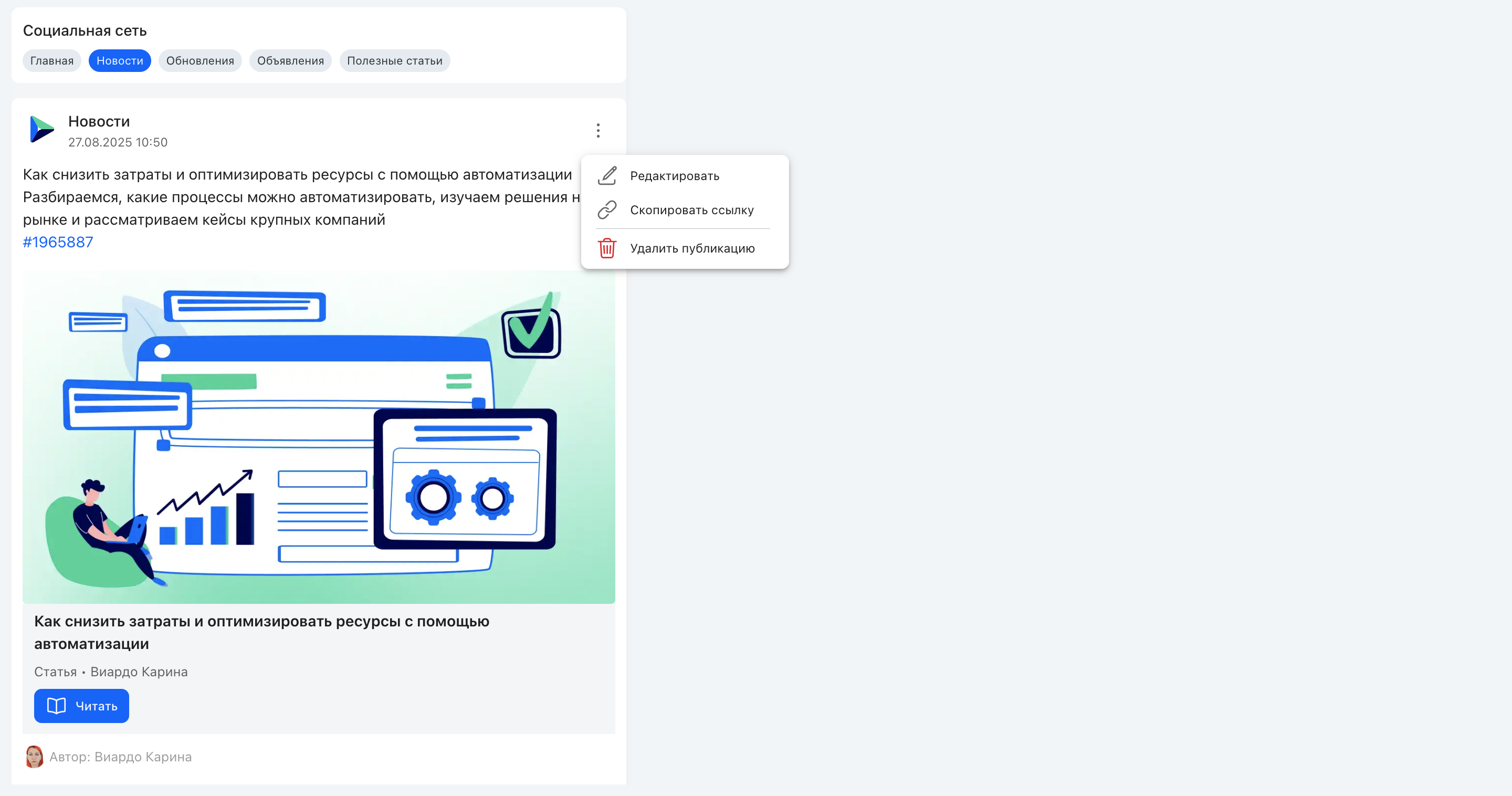Click the pencil edit icon
This screenshot has width=1512, height=796.
(x=607, y=175)
